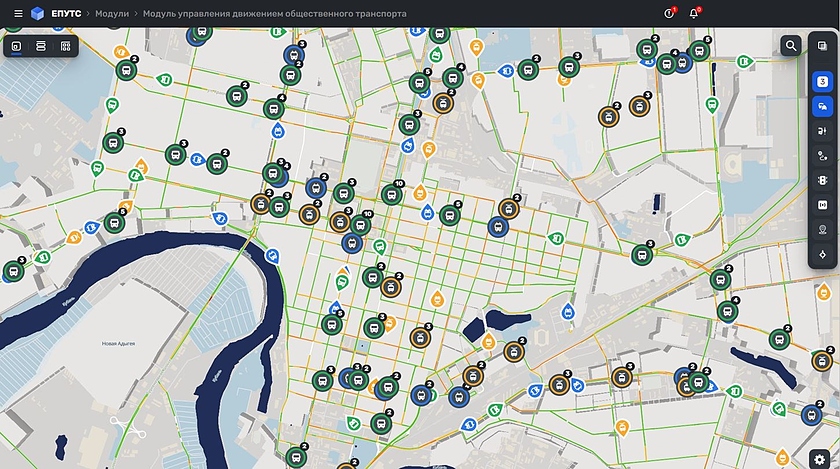Toggle the route waypoints layer button

pos(822,155)
